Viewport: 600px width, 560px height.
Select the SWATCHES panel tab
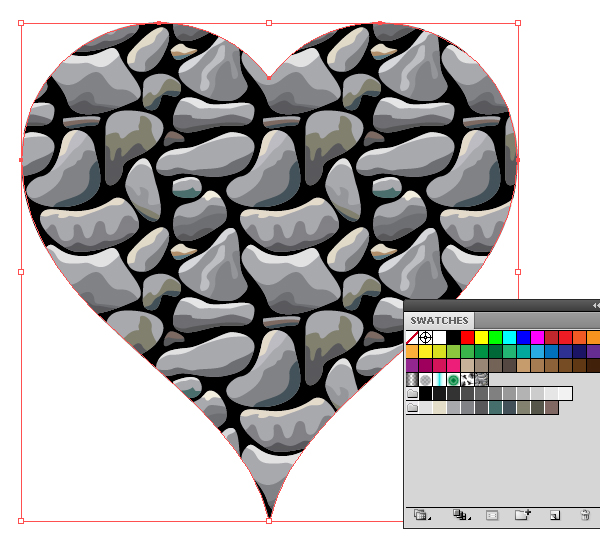click(439, 320)
